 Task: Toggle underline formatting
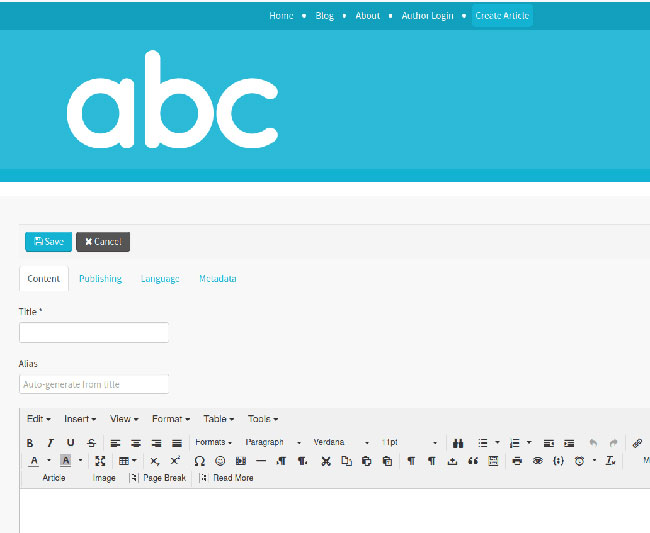pyautogui.click(x=70, y=443)
